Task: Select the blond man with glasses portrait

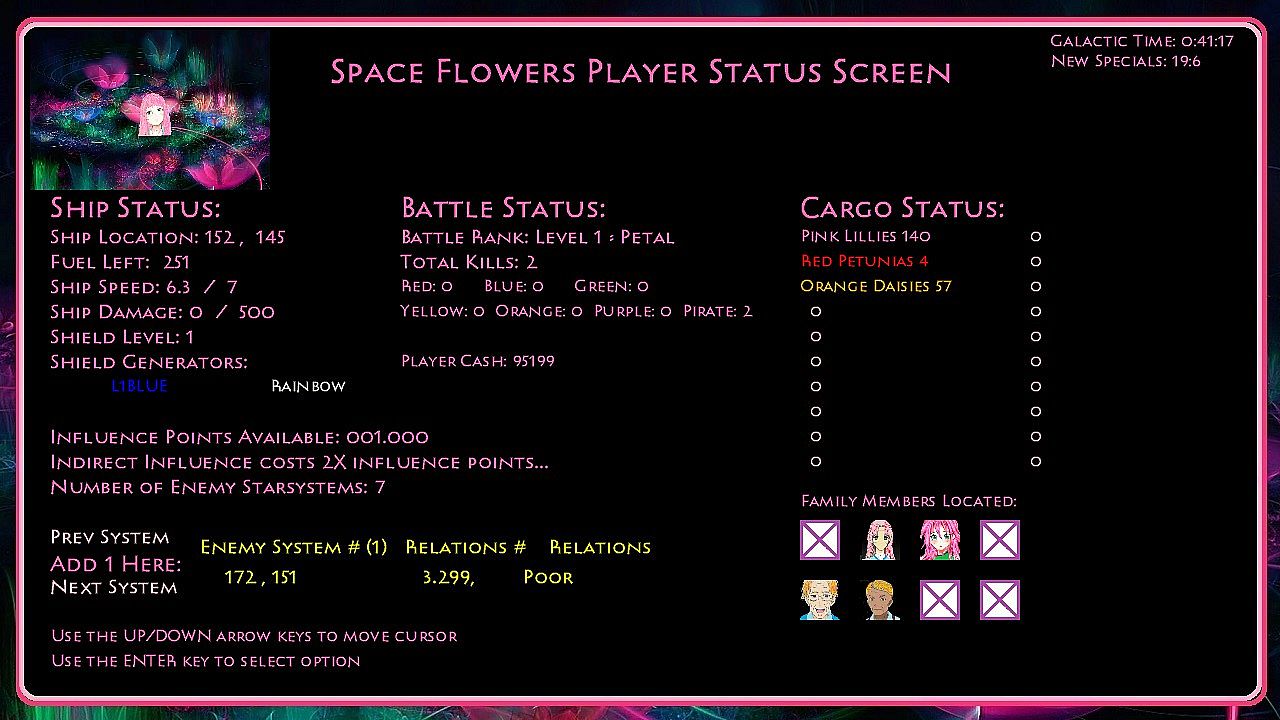Action: pyautogui.click(x=820, y=600)
